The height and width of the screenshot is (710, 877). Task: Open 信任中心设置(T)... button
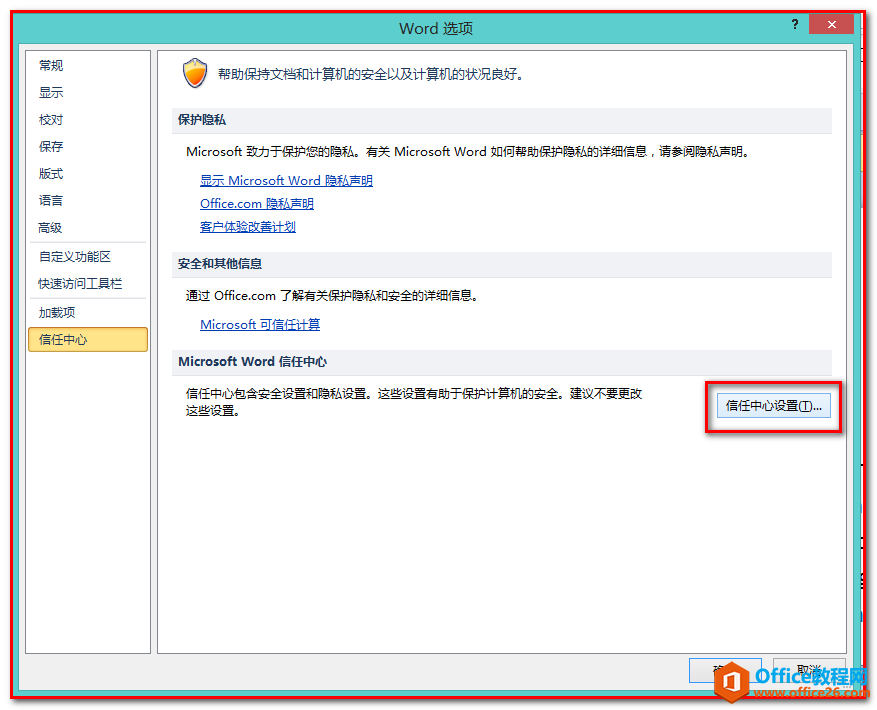(x=774, y=406)
